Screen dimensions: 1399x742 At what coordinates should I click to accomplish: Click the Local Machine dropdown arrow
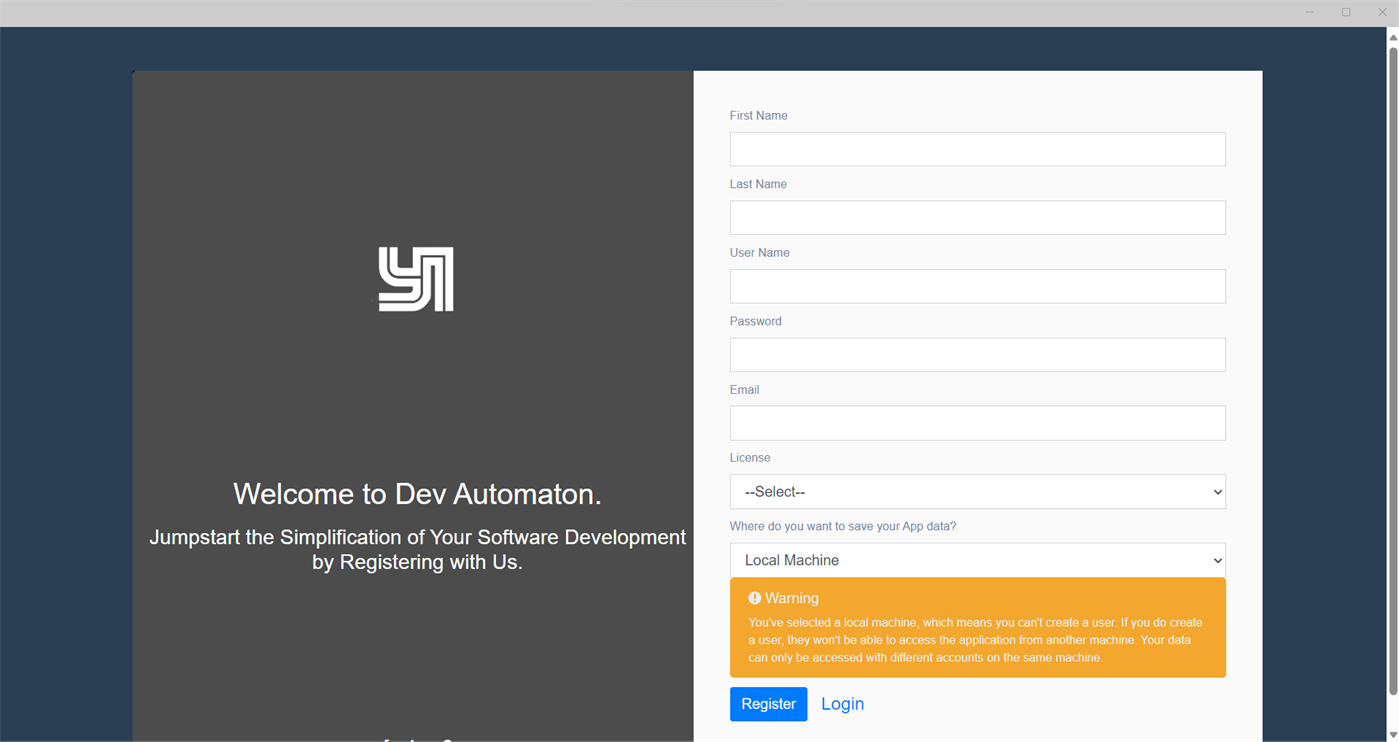pyautogui.click(x=1216, y=560)
